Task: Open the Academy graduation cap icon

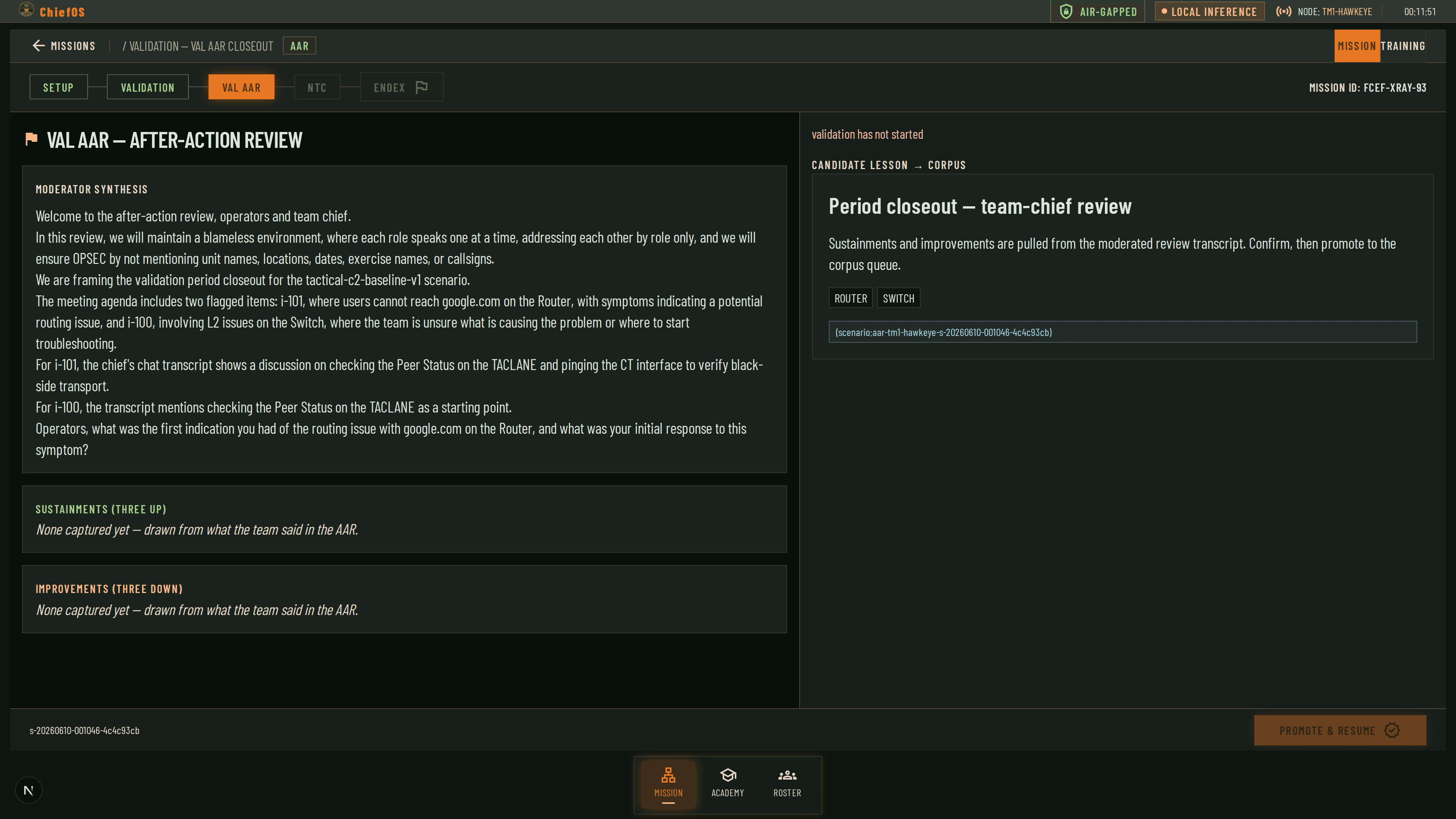Action: tap(728, 774)
